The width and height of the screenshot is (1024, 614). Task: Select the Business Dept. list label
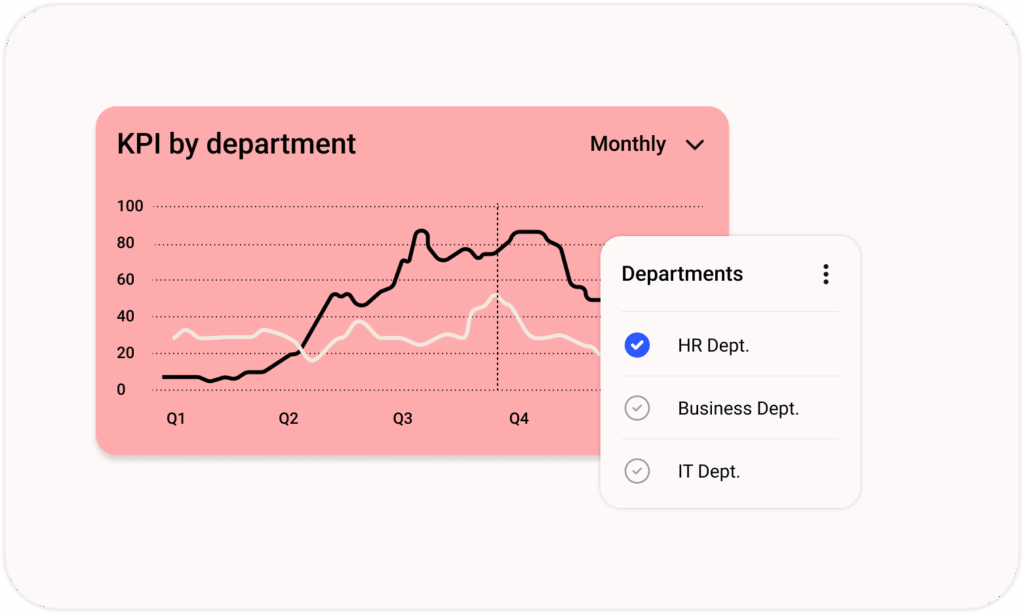738,408
